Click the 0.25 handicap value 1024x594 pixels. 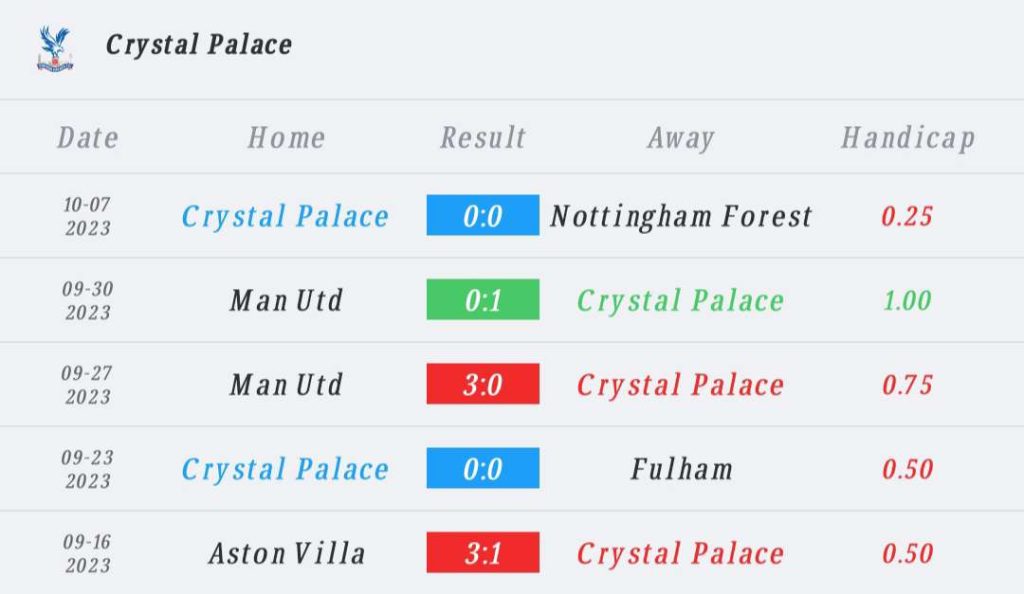[x=907, y=216]
